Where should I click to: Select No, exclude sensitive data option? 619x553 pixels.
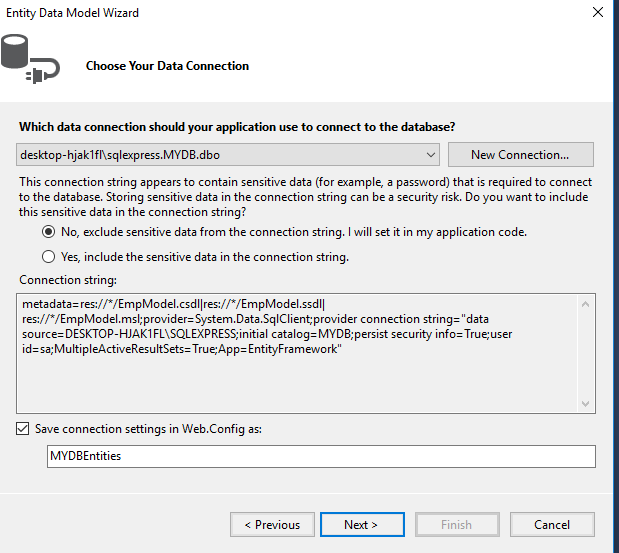[x=48, y=231]
